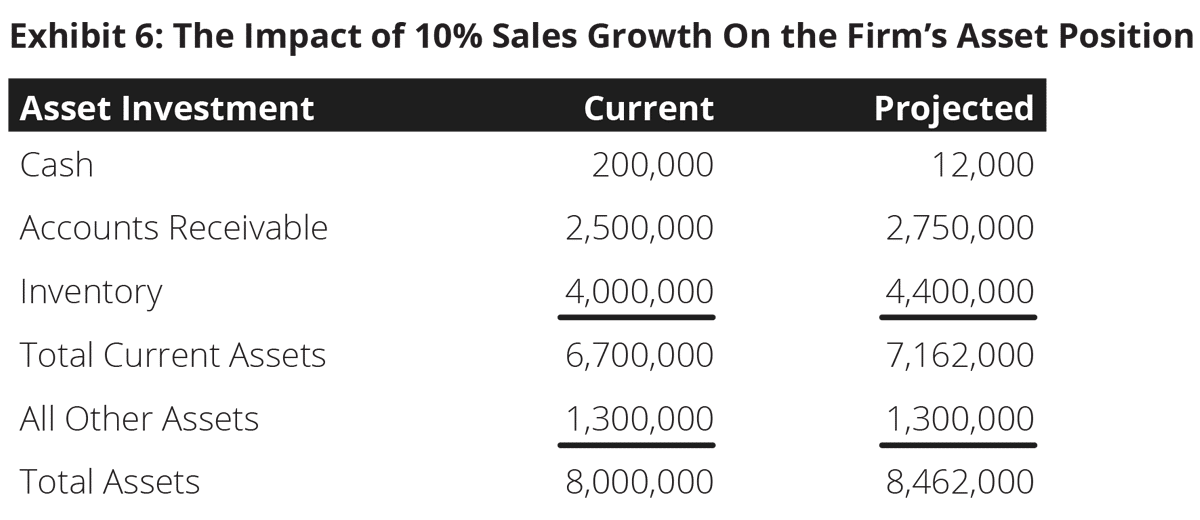Click the 2,500,000 Accounts Receivable value
This screenshot has width=1200, height=520.
click(640, 228)
